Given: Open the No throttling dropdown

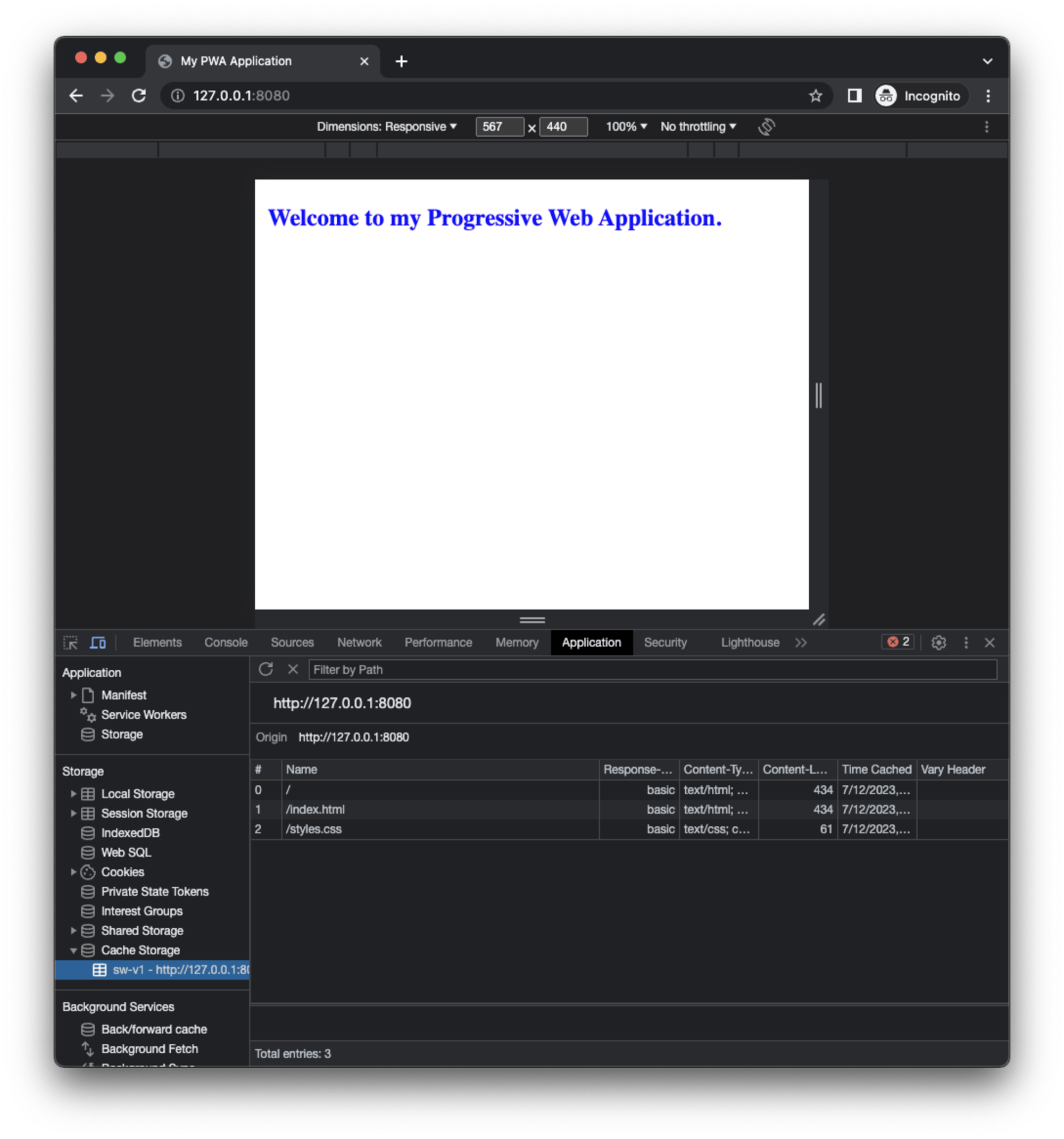Looking at the screenshot, I should [698, 127].
